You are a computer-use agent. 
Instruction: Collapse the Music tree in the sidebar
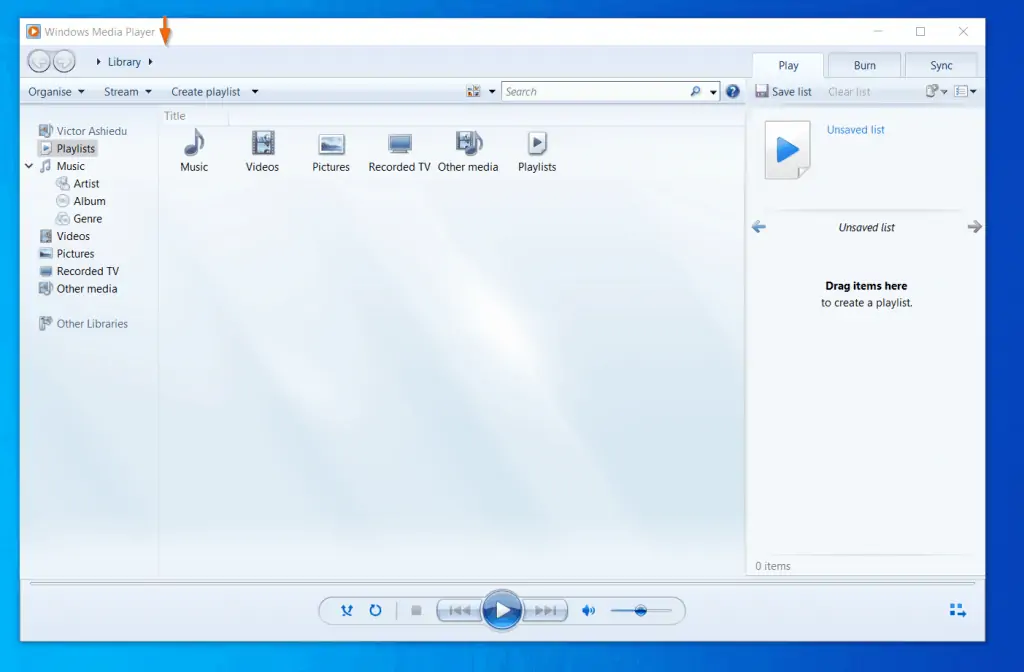tap(28, 165)
